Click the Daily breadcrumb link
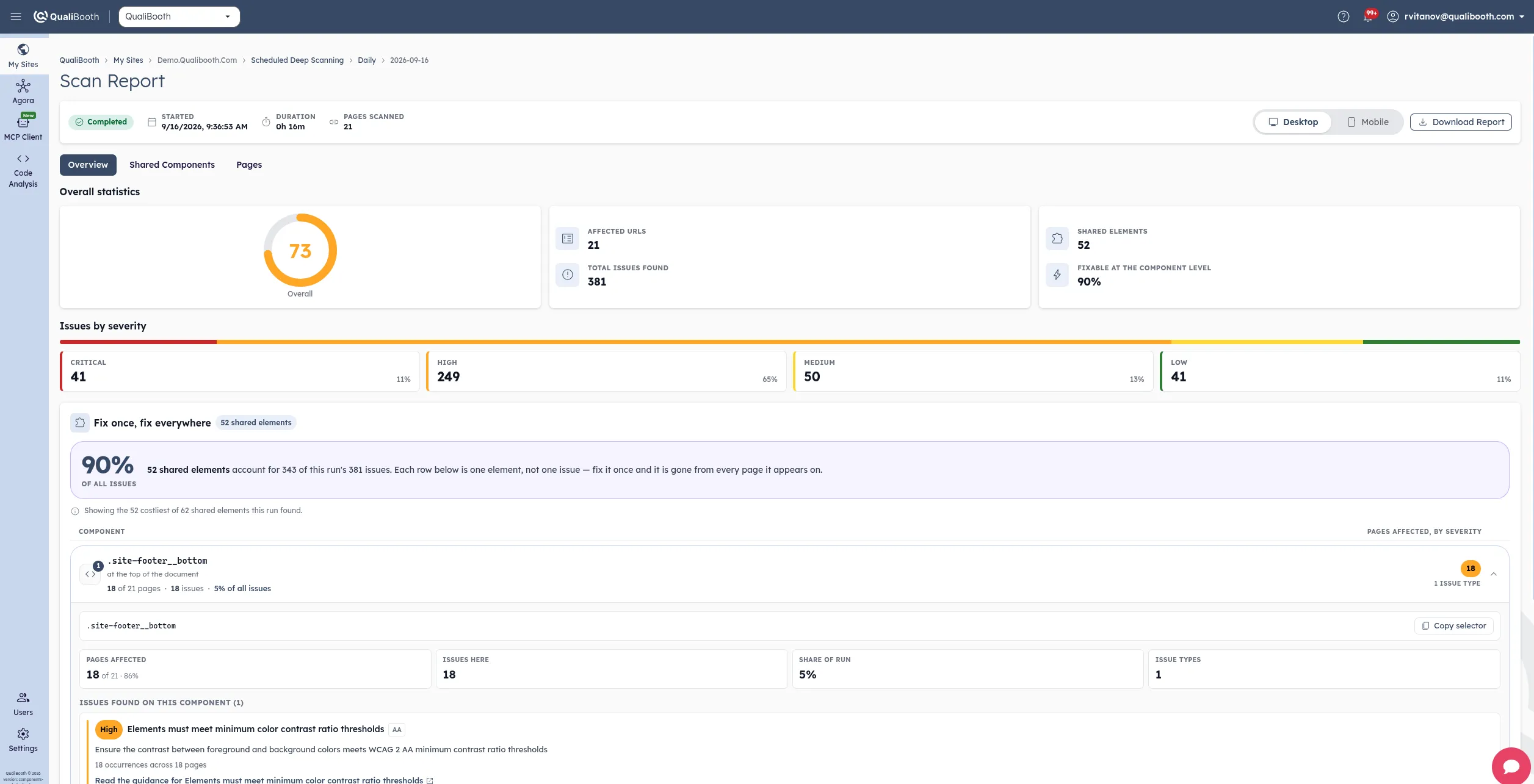The width and height of the screenshot is (1534, 784). point(367,60)
